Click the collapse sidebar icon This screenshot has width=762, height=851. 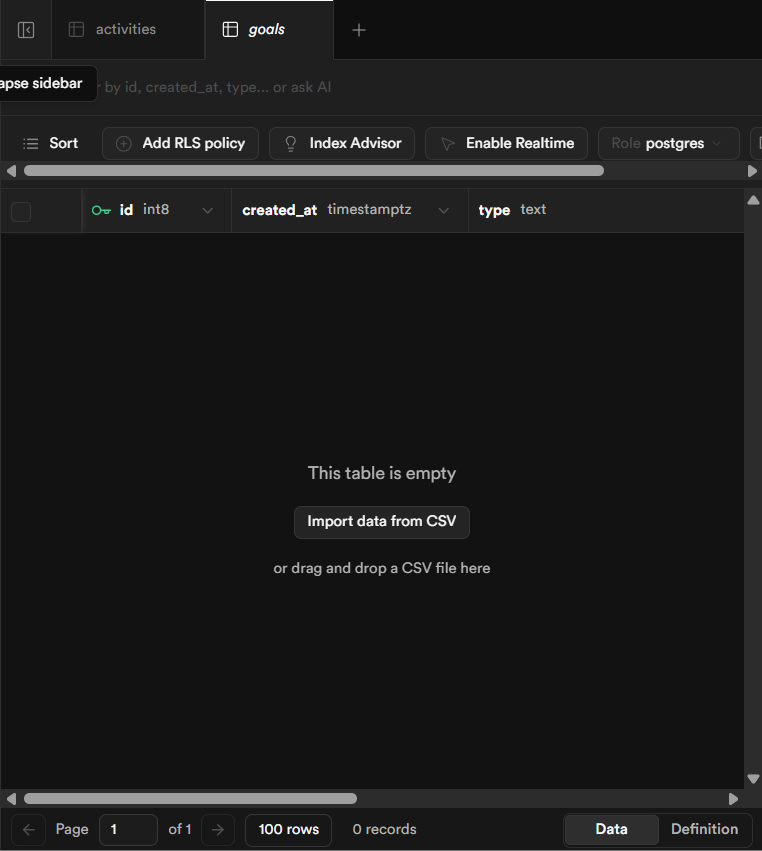[x=26, y=30]
